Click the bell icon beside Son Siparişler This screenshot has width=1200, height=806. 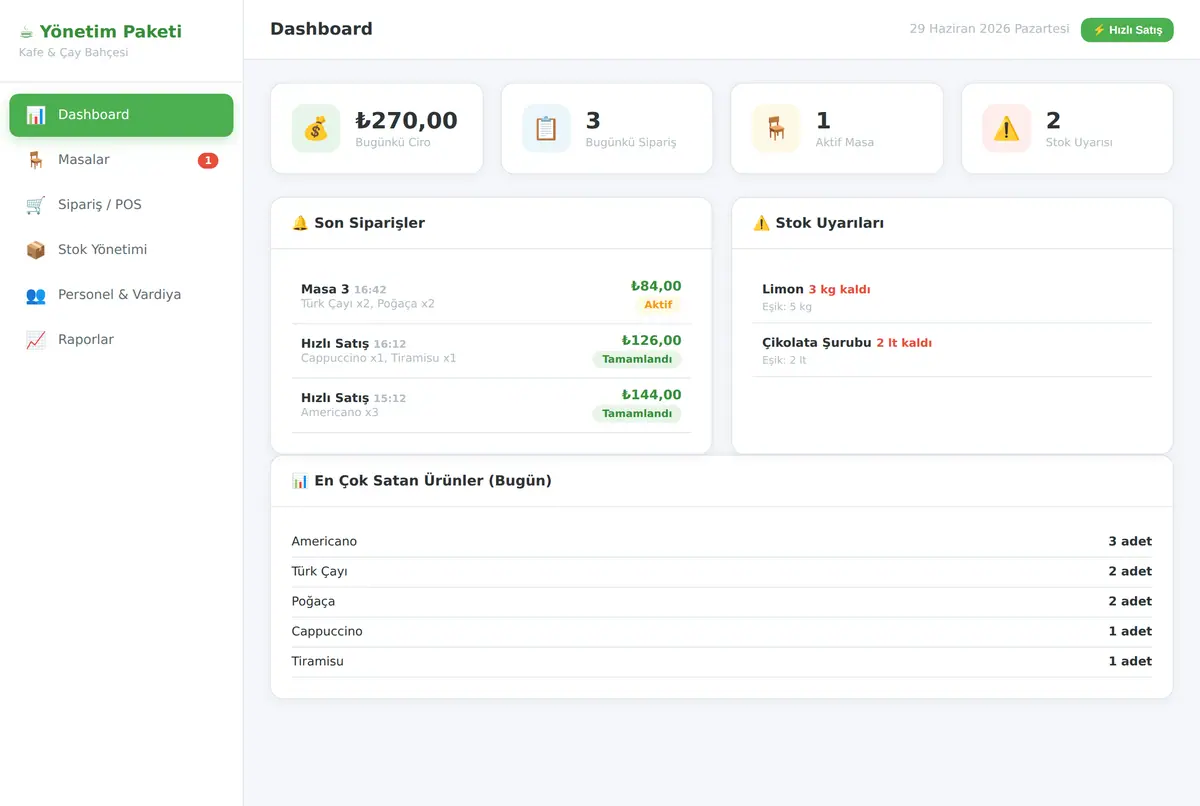point(300,223)
